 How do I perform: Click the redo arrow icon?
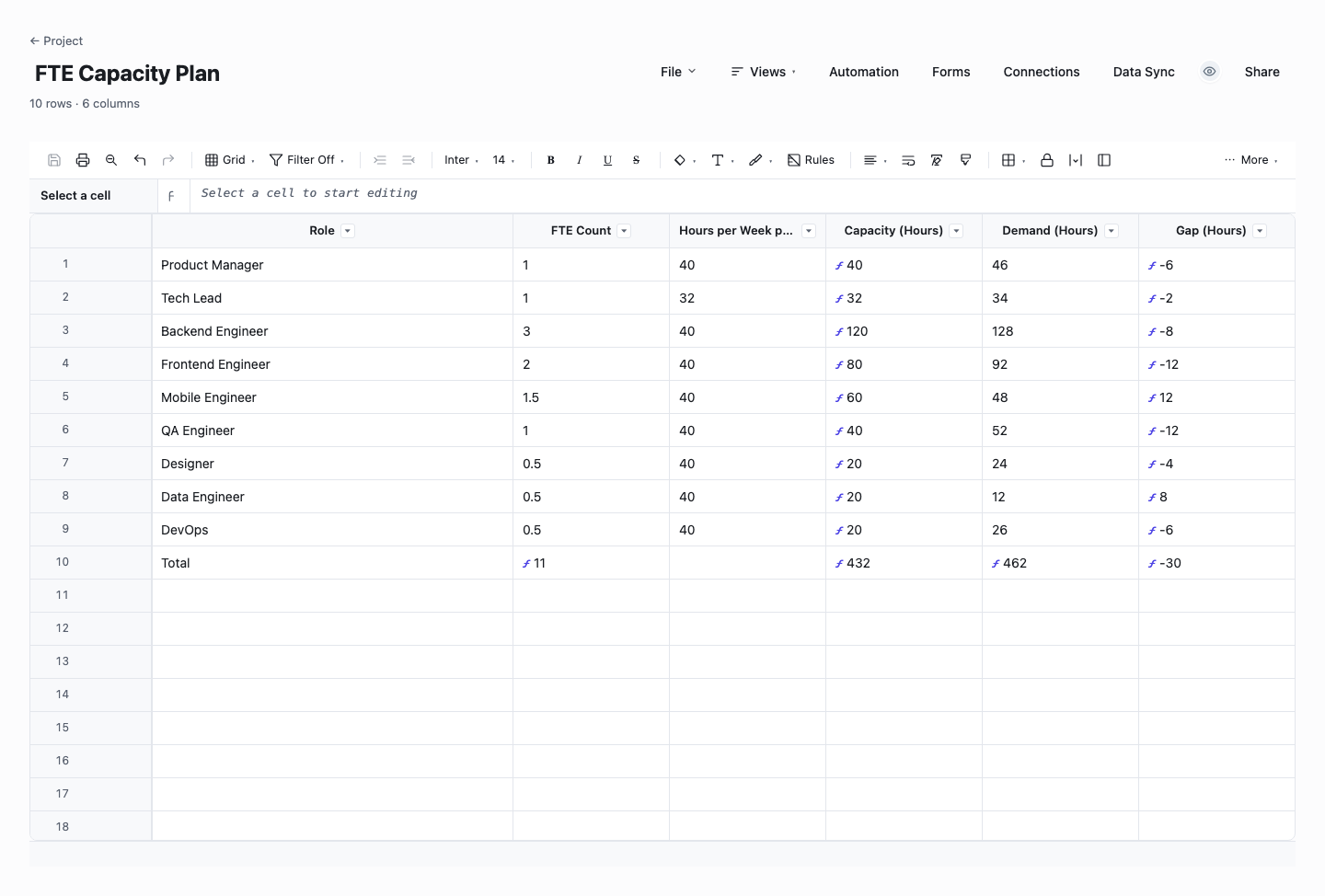pyautogui.click(x=168, y=160)
